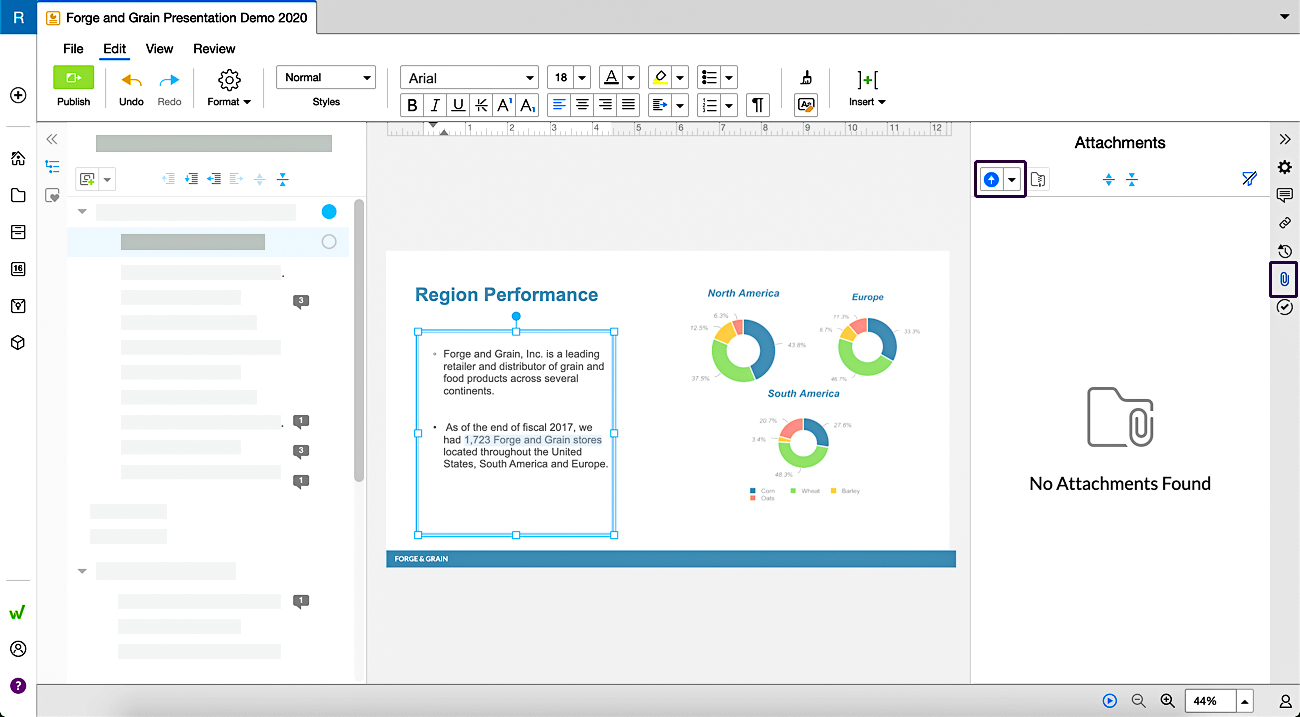Open the upload attachment dropdown arrow
Viewport: 1300px width, 717px height.
[x=1013, y=180]
